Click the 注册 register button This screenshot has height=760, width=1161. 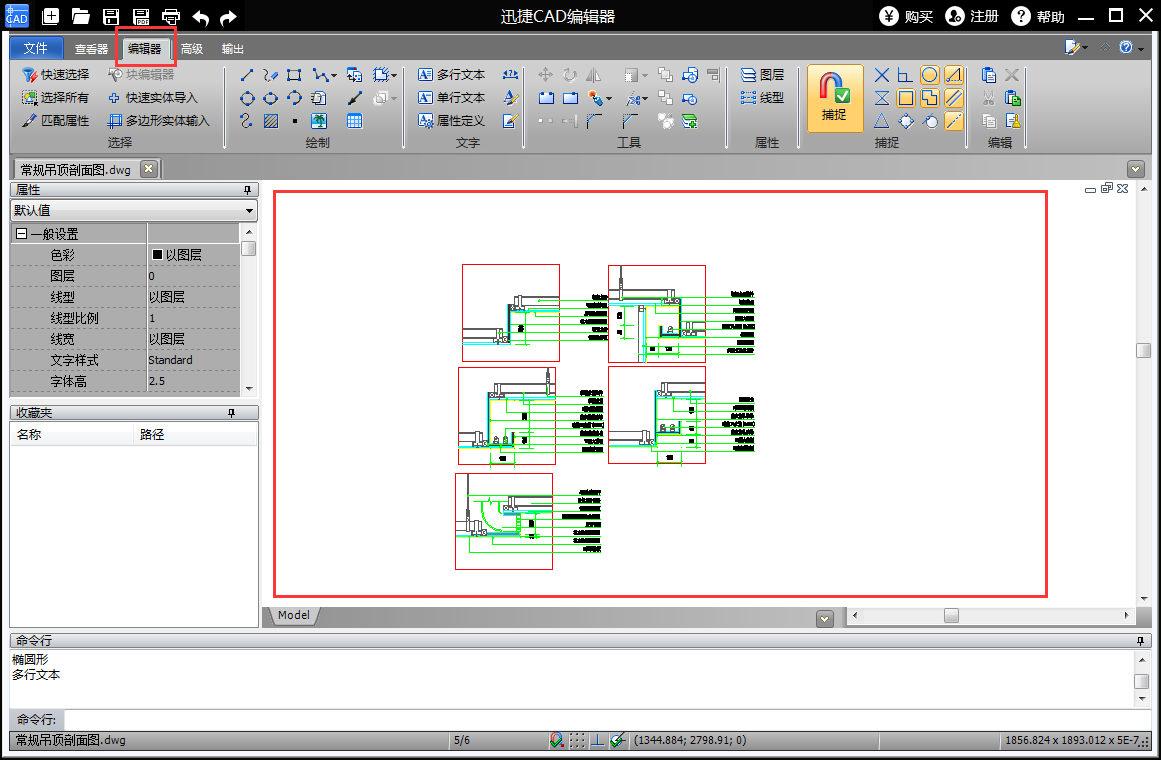[x=972, y=16]
